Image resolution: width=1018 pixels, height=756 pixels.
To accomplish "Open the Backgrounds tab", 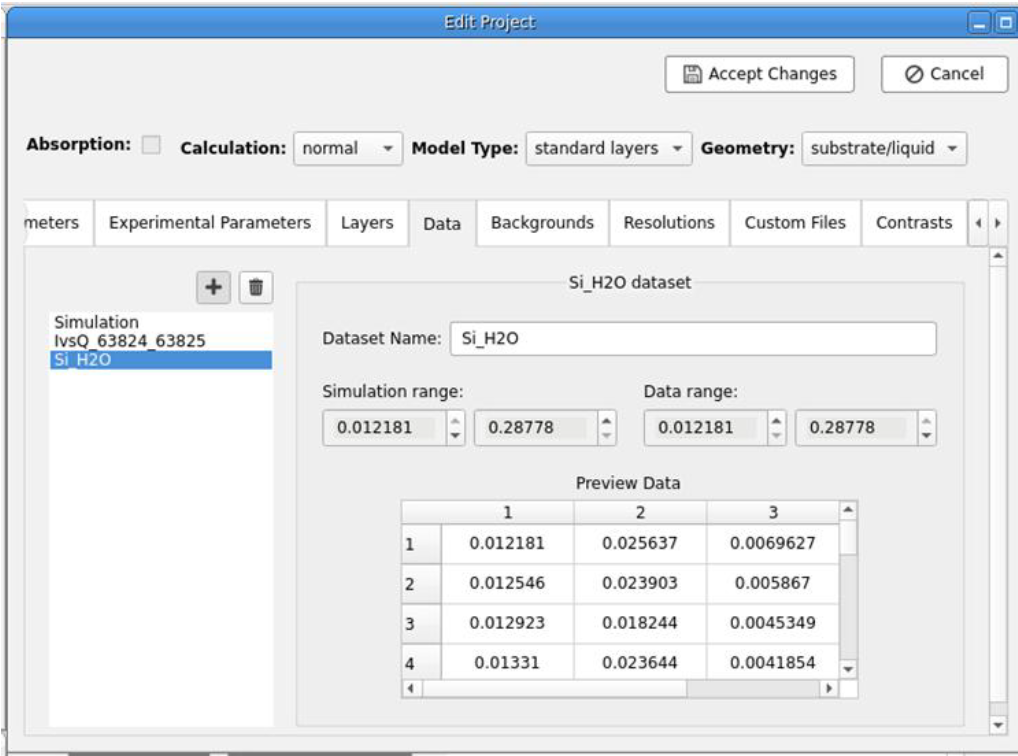I will [x=542, y=223].
